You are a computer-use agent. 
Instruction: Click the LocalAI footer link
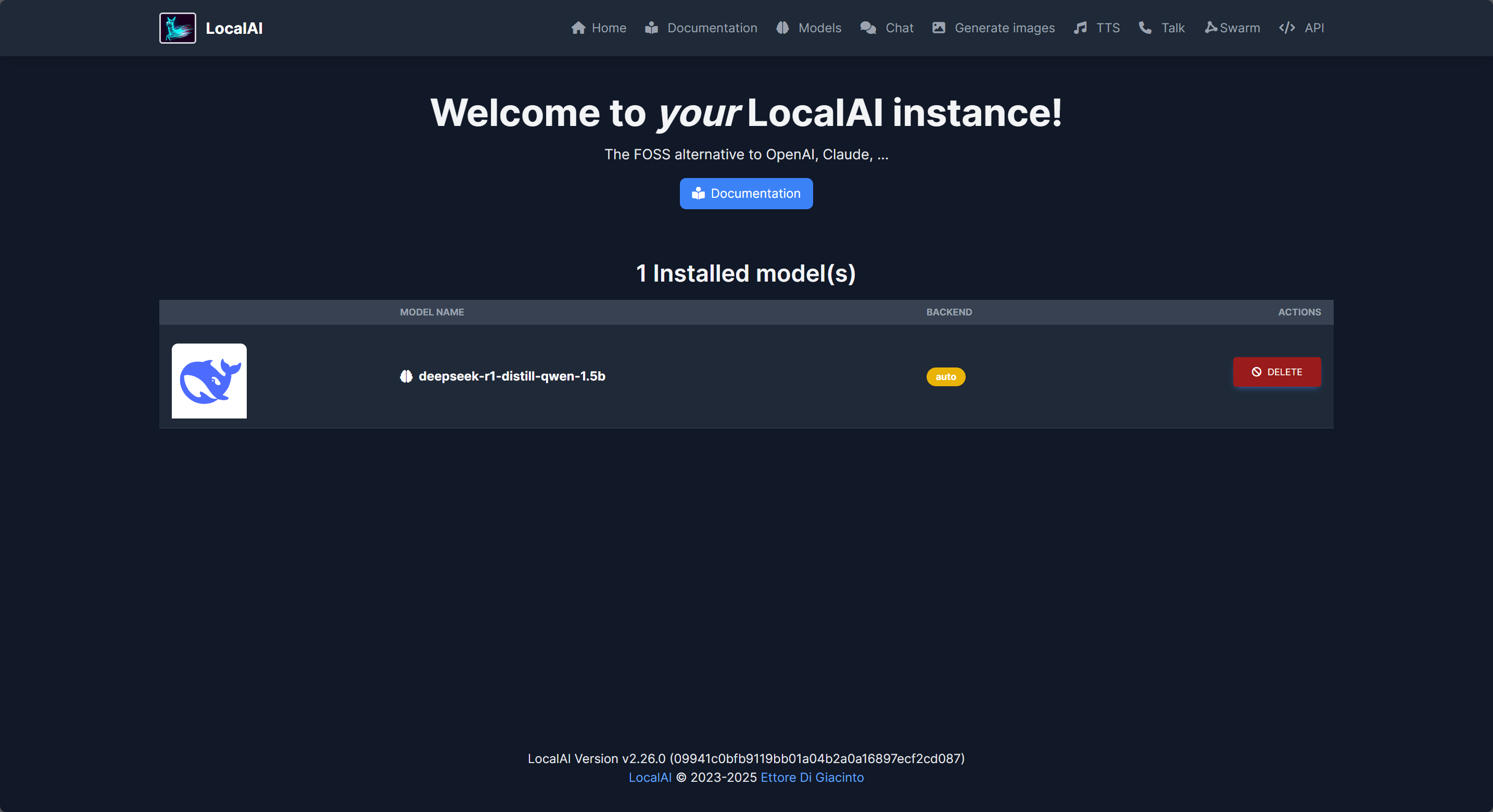pyautogui.click(x=650, y=777)
